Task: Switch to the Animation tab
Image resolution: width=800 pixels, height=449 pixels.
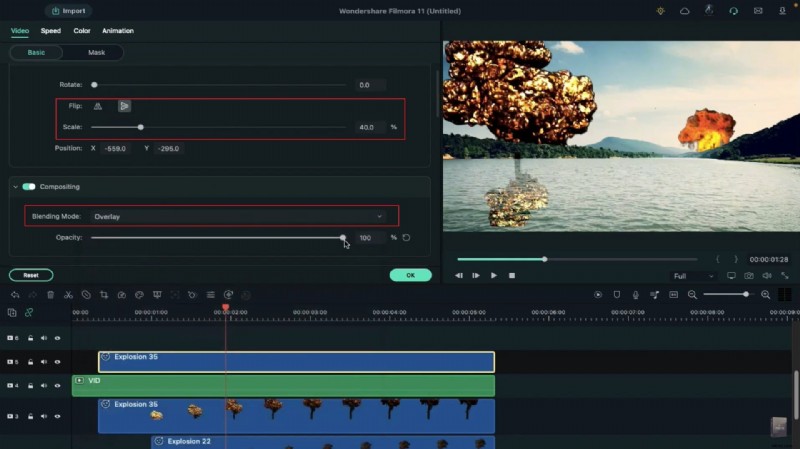Action: pyautogui.click(x=118, y=31)
